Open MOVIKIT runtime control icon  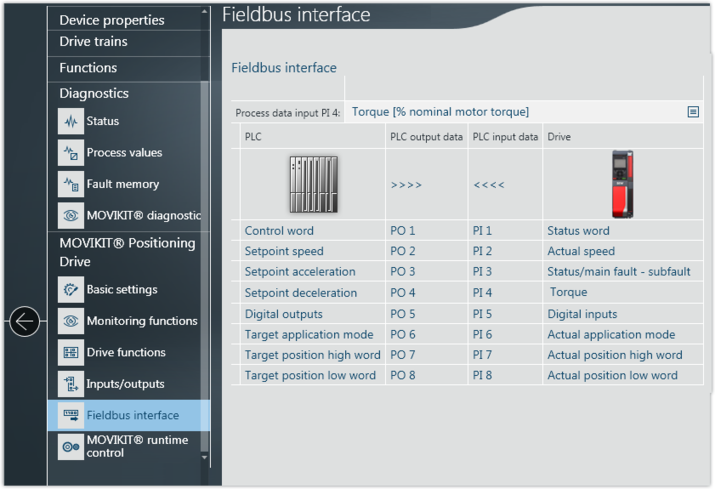[70, 446]
